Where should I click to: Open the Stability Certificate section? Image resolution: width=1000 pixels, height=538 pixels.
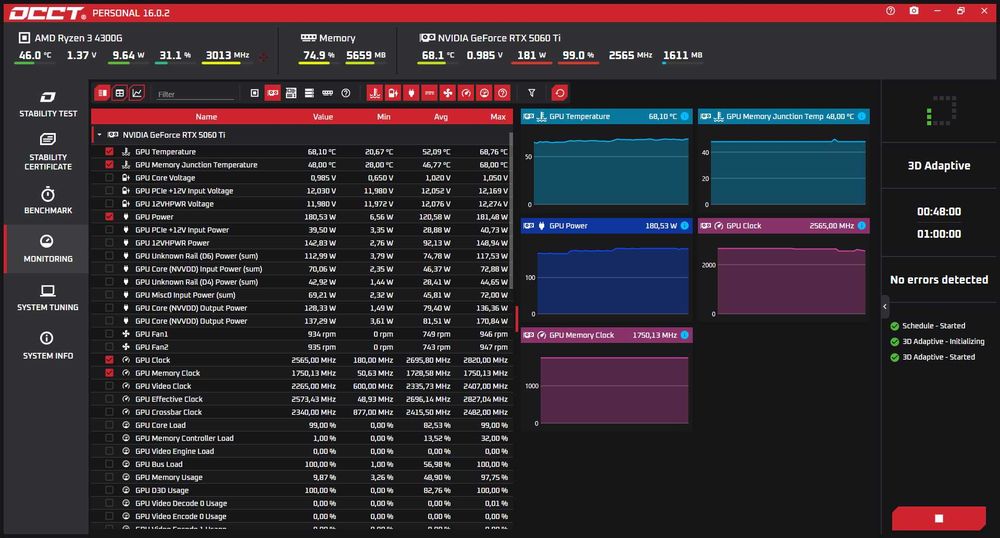[x=47, y=152]
